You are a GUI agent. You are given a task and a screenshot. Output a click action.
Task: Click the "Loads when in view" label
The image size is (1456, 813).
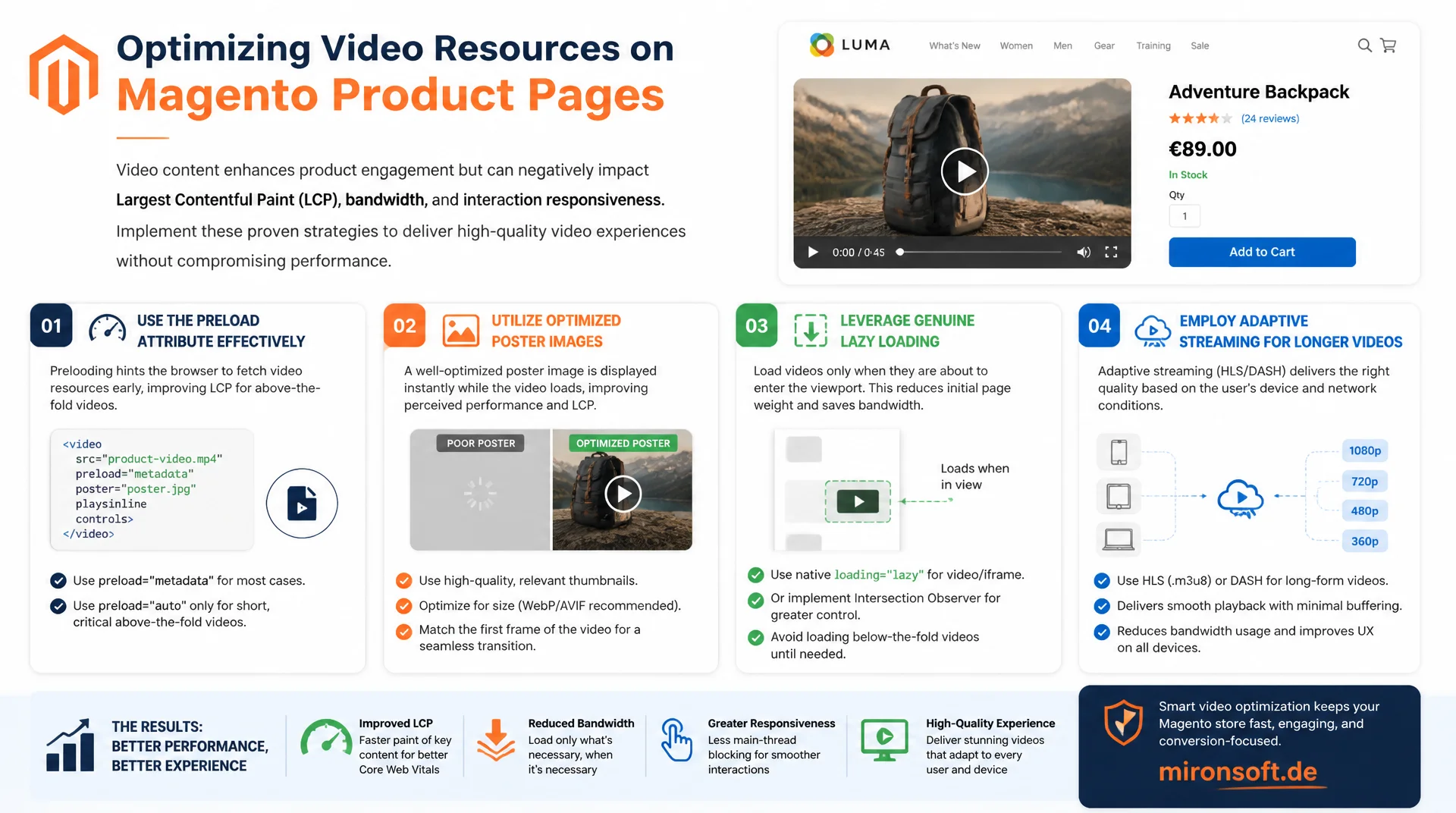[974, 476]
